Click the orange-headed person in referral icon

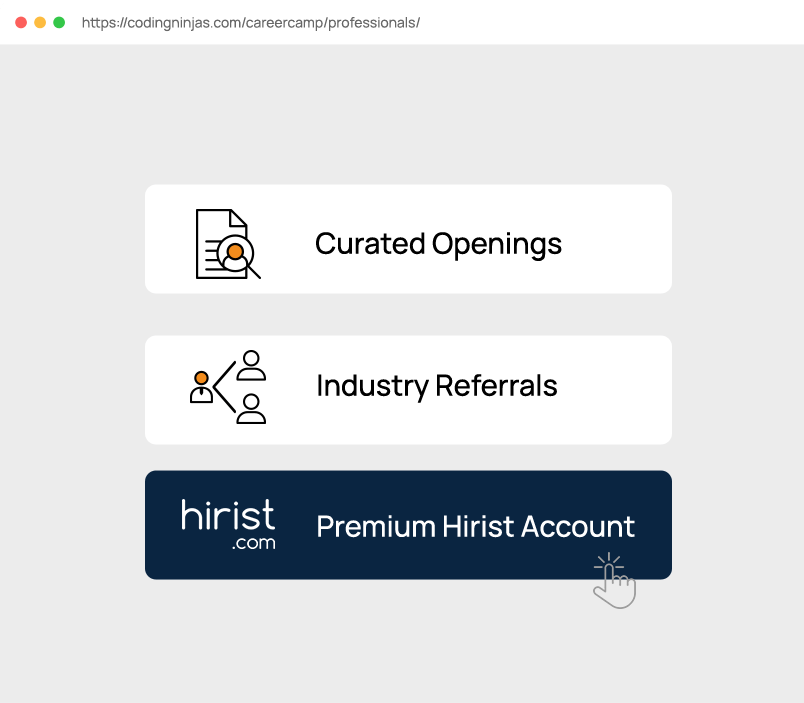pos(202,387)
